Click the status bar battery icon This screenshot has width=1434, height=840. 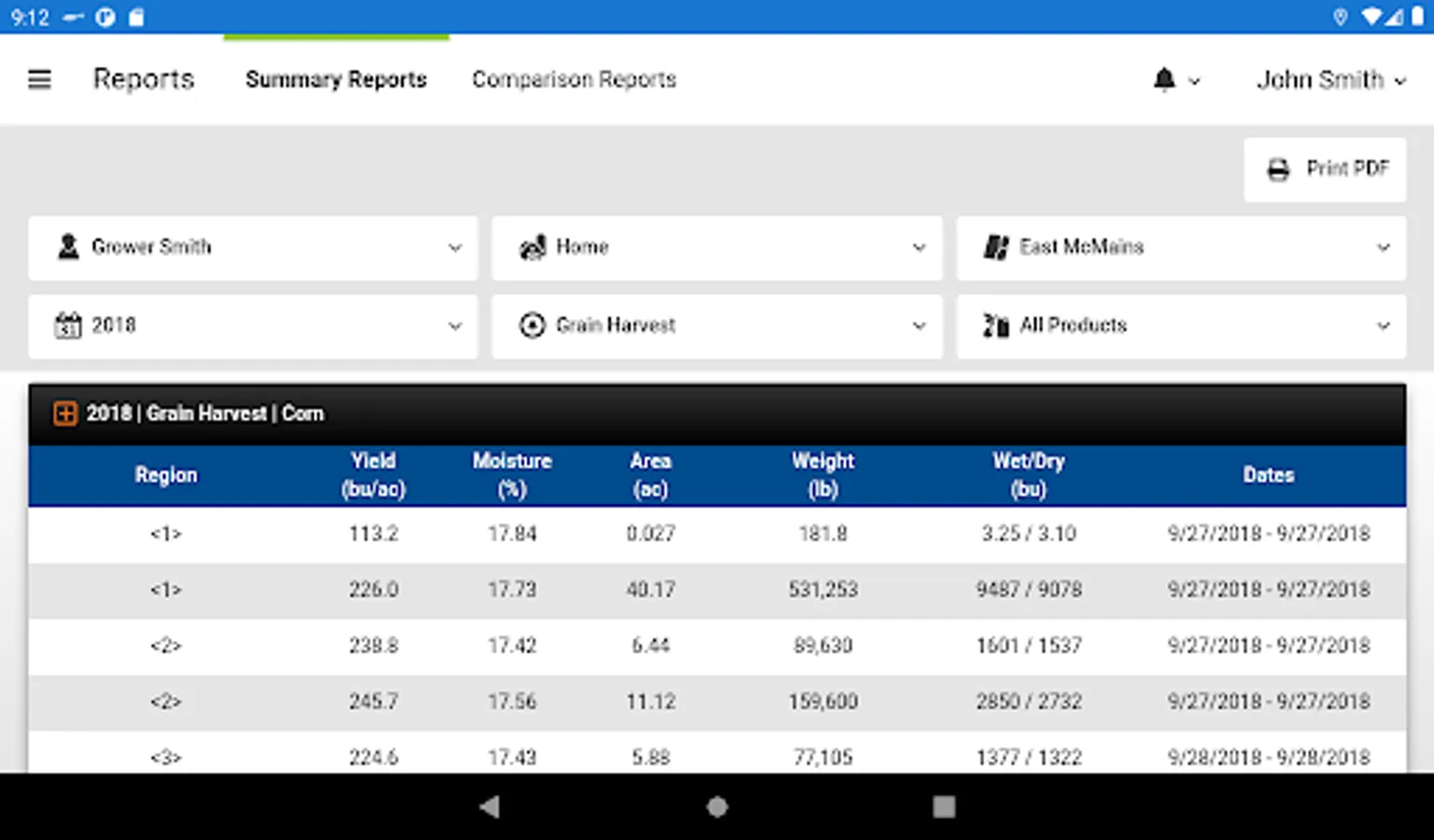click(1417, 17)
